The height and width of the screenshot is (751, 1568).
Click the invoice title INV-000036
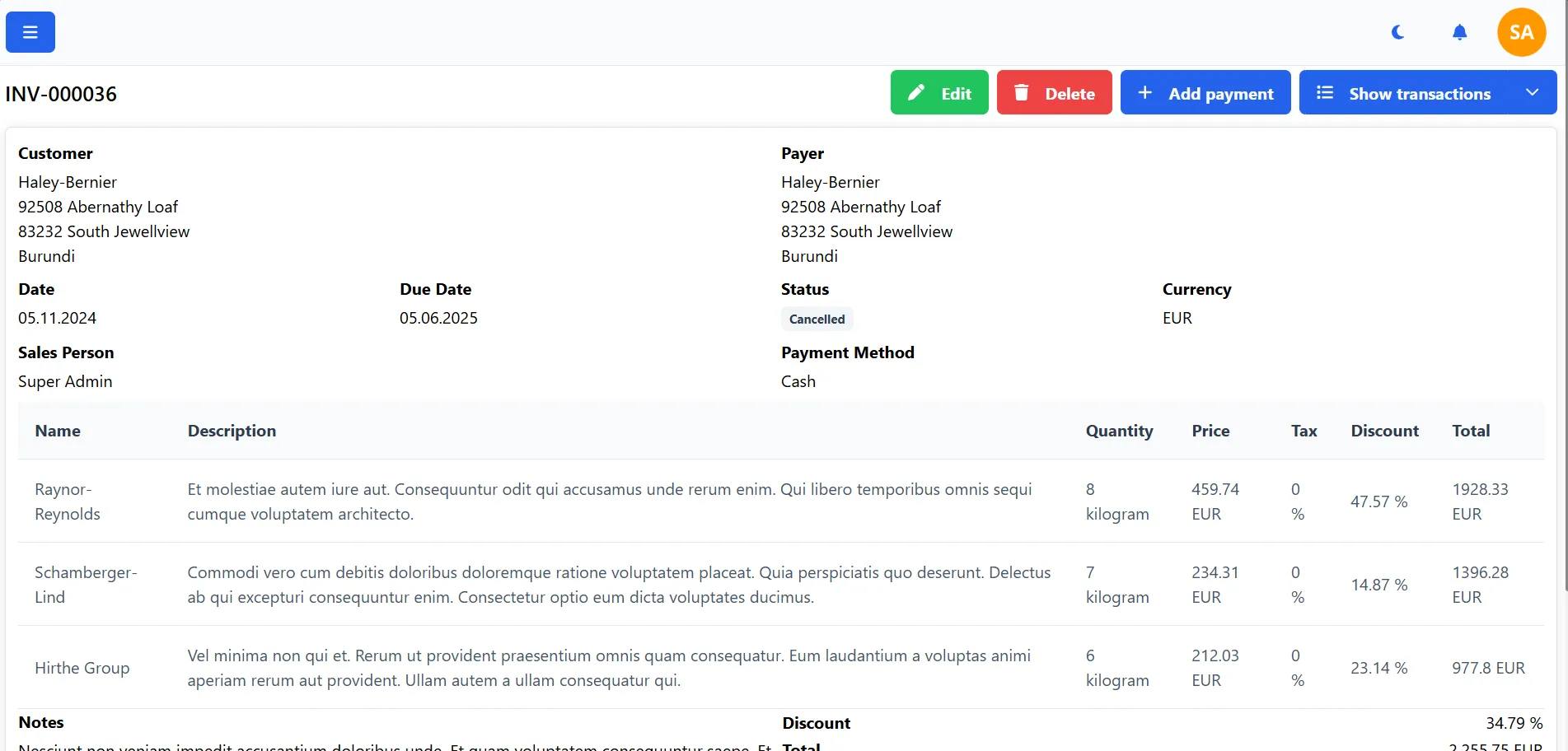point(61,93)
